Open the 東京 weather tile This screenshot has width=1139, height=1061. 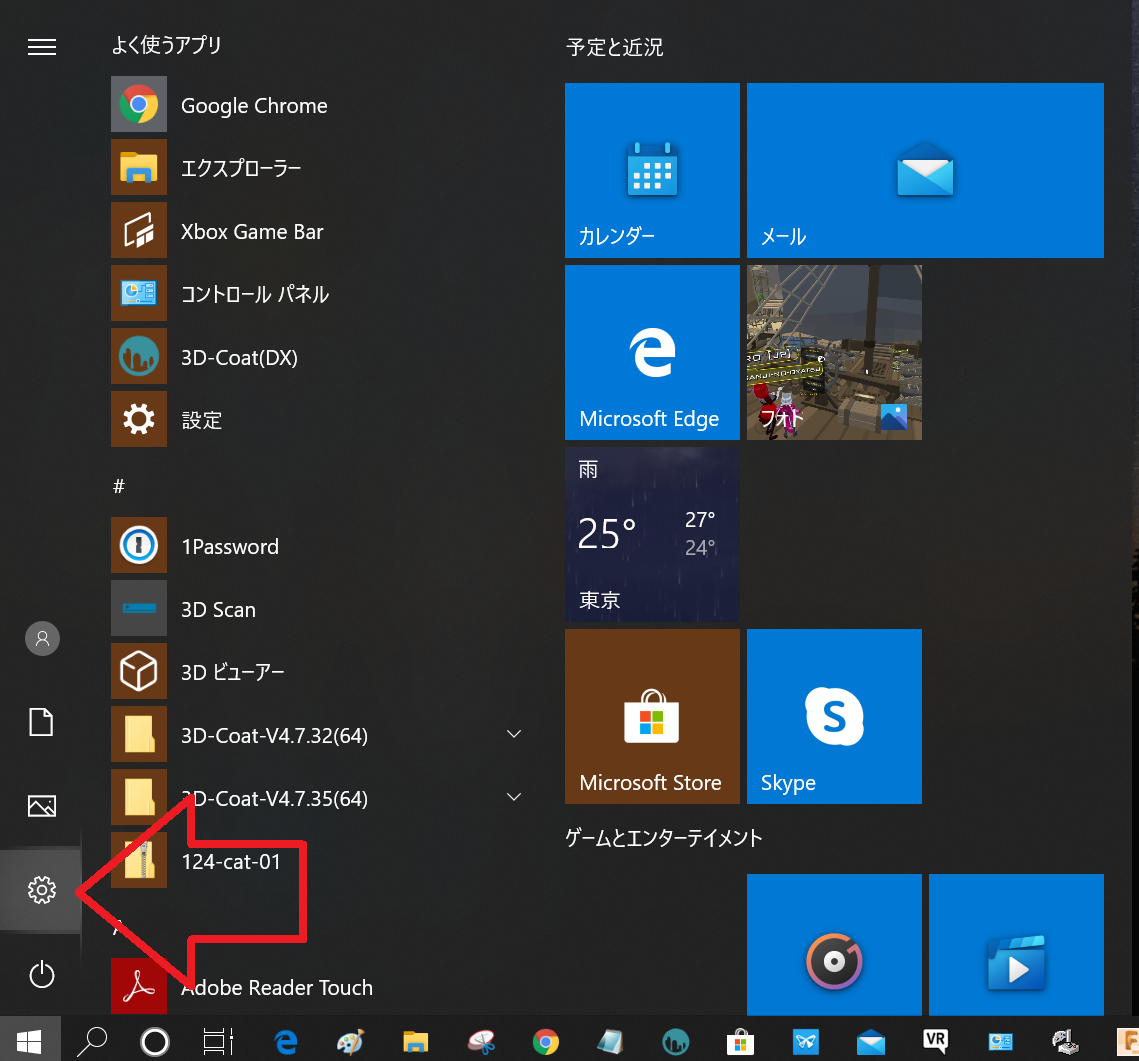[652, 534]
